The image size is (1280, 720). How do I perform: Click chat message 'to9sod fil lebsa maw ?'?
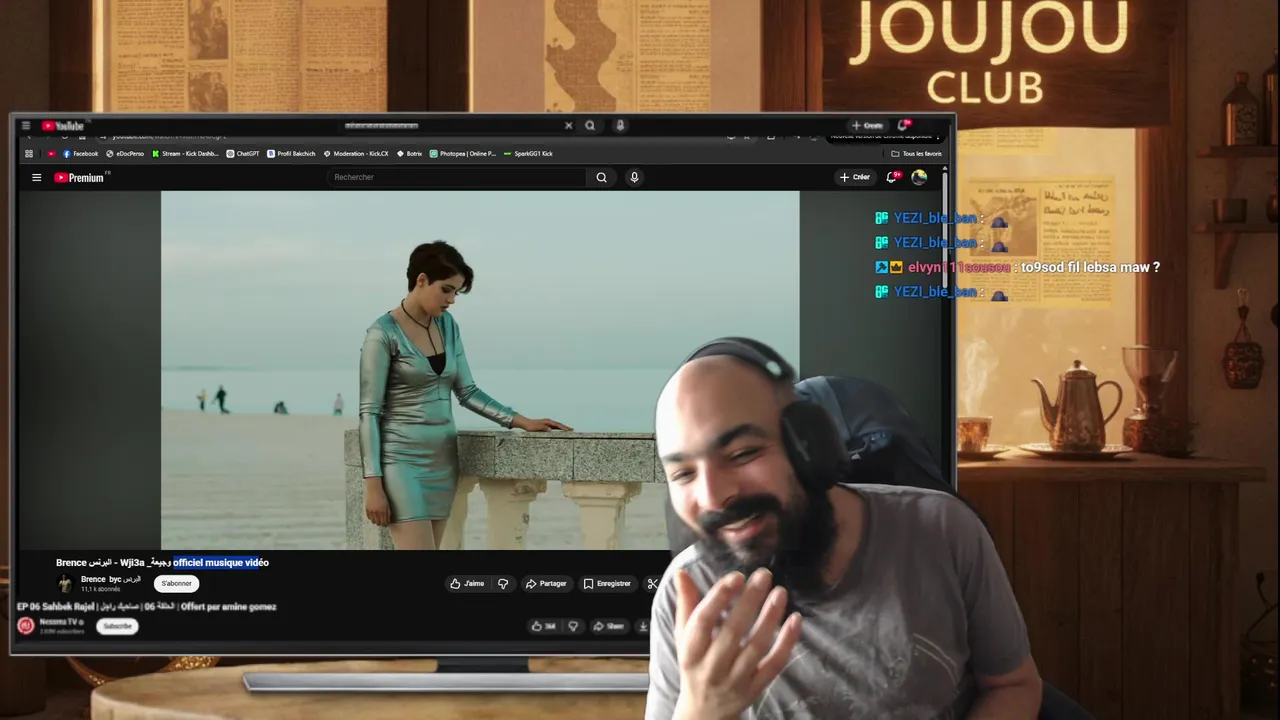[1090, 267]
